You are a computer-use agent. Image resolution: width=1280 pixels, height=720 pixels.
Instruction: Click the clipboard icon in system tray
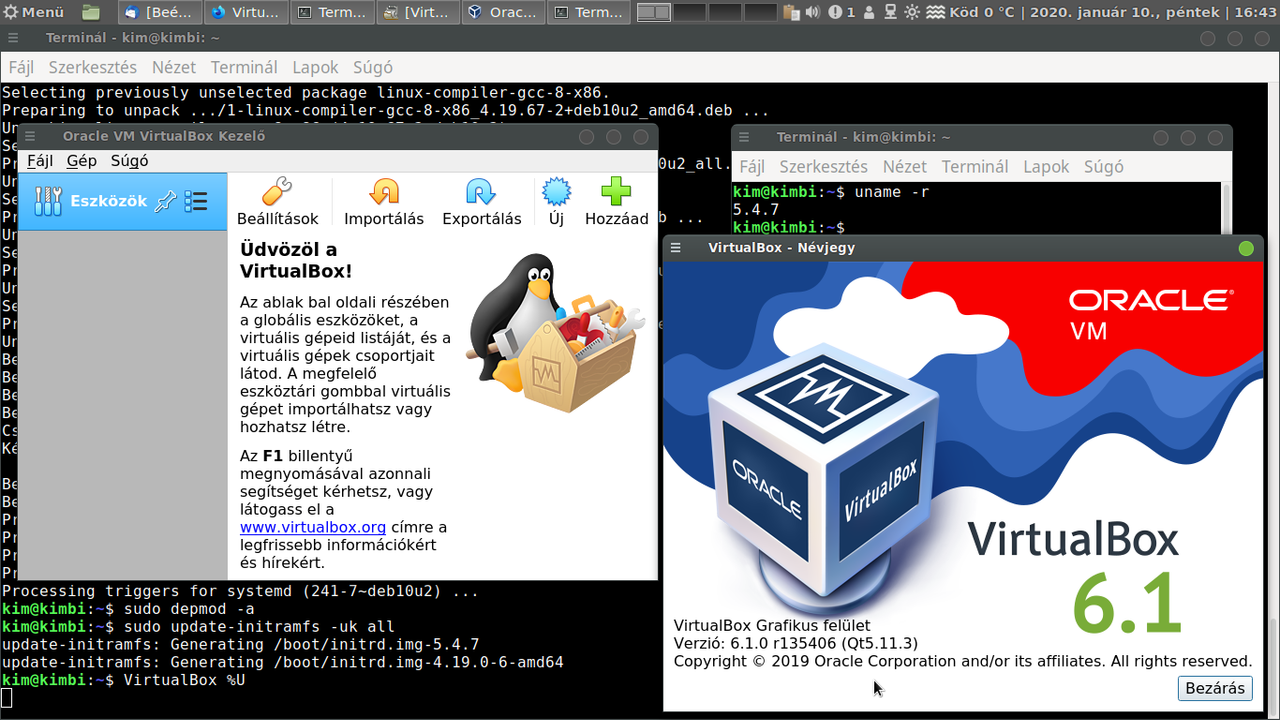(x=792, y=12)
